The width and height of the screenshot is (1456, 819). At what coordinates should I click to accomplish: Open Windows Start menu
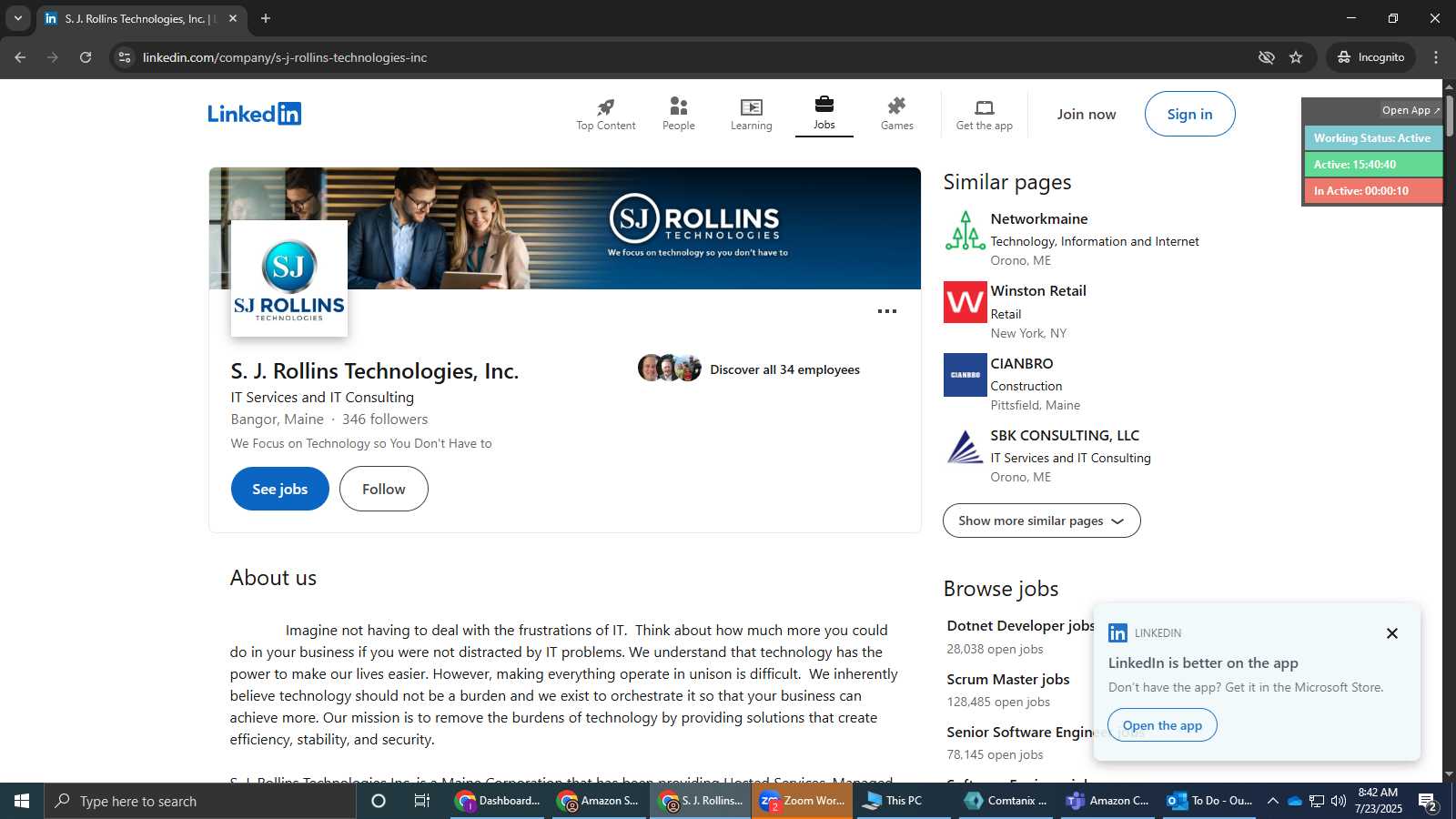[22, 801]
